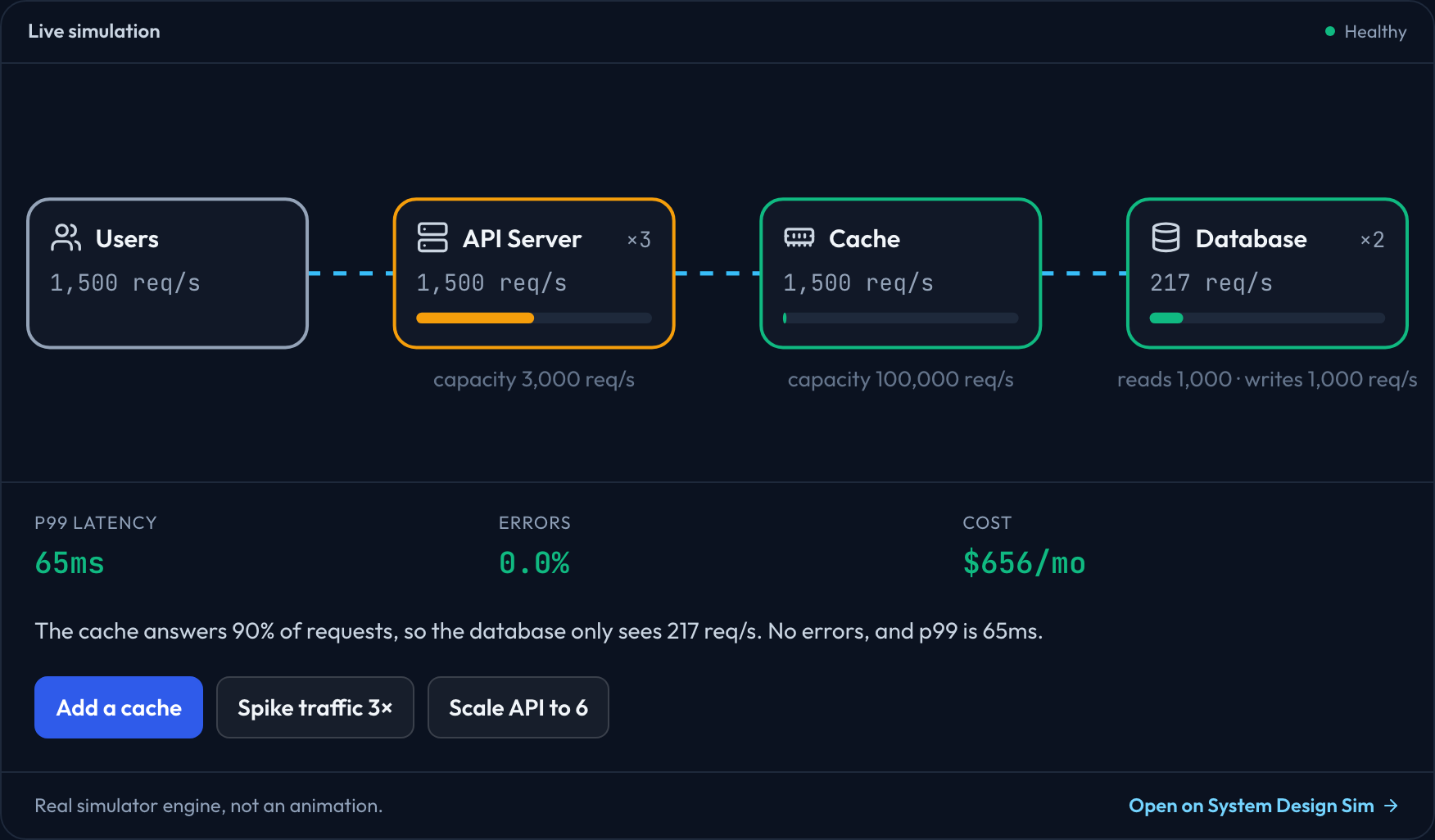
Task: Click the green Healthy status dot
Action: coord(1330,31)
